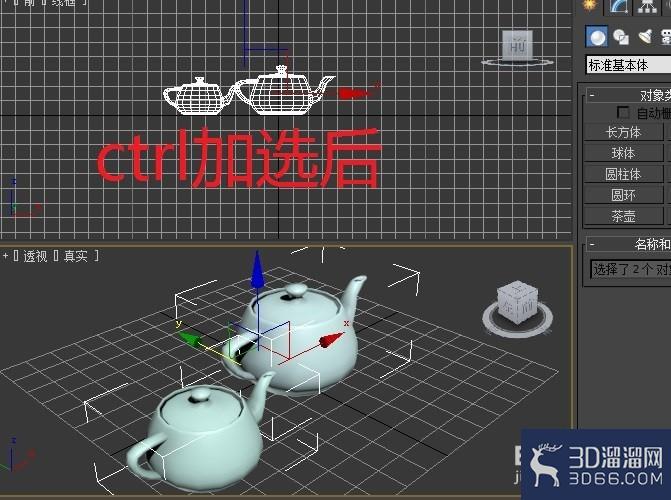Image resolution: width=671 pixels, height=500 pixels.
Task: Click the 长方体 button
Action: coord(623,132)
